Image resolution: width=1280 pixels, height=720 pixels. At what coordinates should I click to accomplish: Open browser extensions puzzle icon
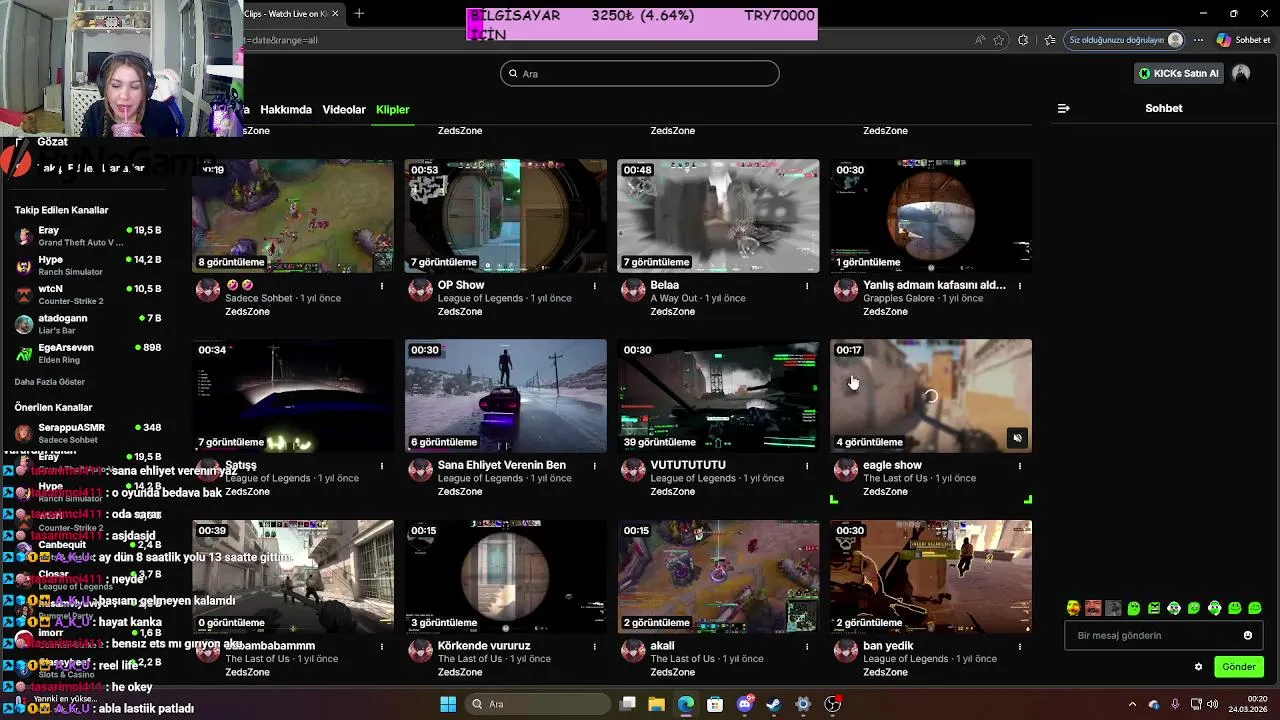pyautogui.click(x=1022, y=40)
